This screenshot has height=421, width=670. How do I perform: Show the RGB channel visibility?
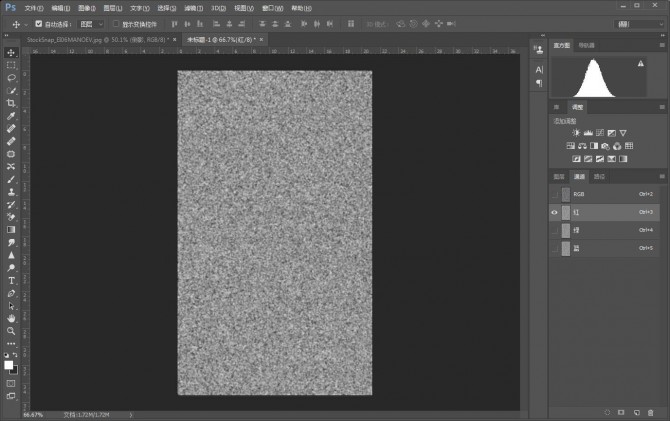pyautogui.click(x=554, y=194)
